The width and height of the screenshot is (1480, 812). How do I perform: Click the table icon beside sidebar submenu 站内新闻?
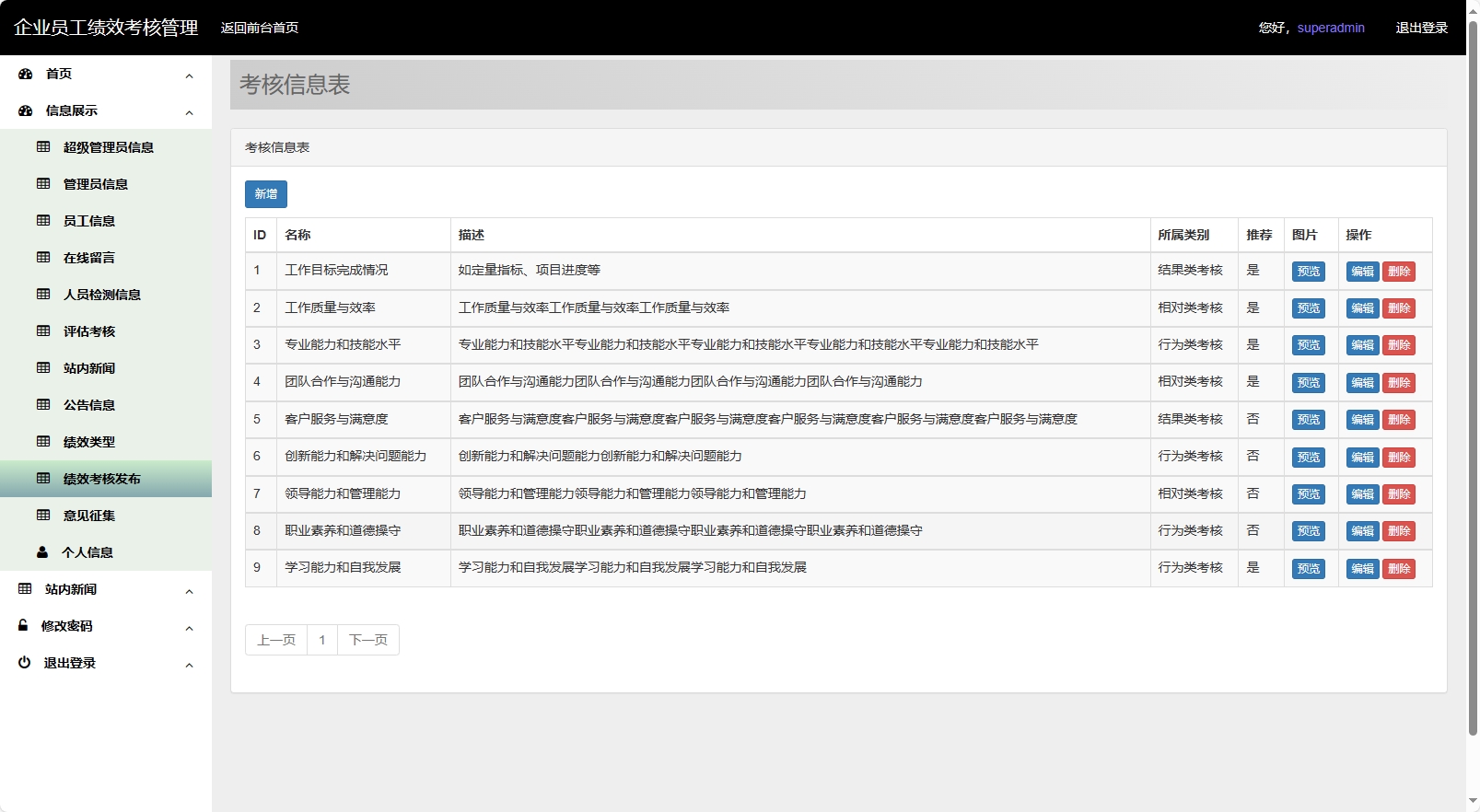coord(43,368)
